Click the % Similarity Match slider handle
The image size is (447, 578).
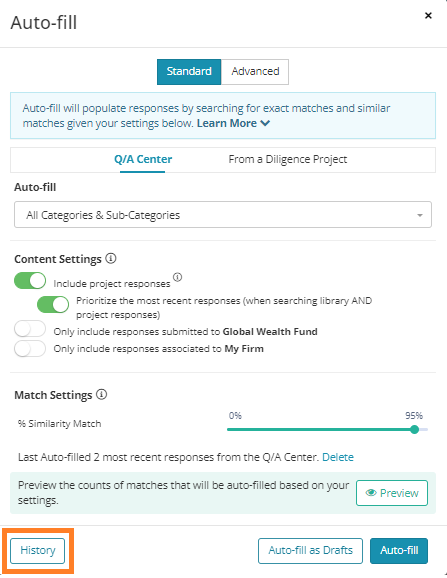(x=414, y=429)
